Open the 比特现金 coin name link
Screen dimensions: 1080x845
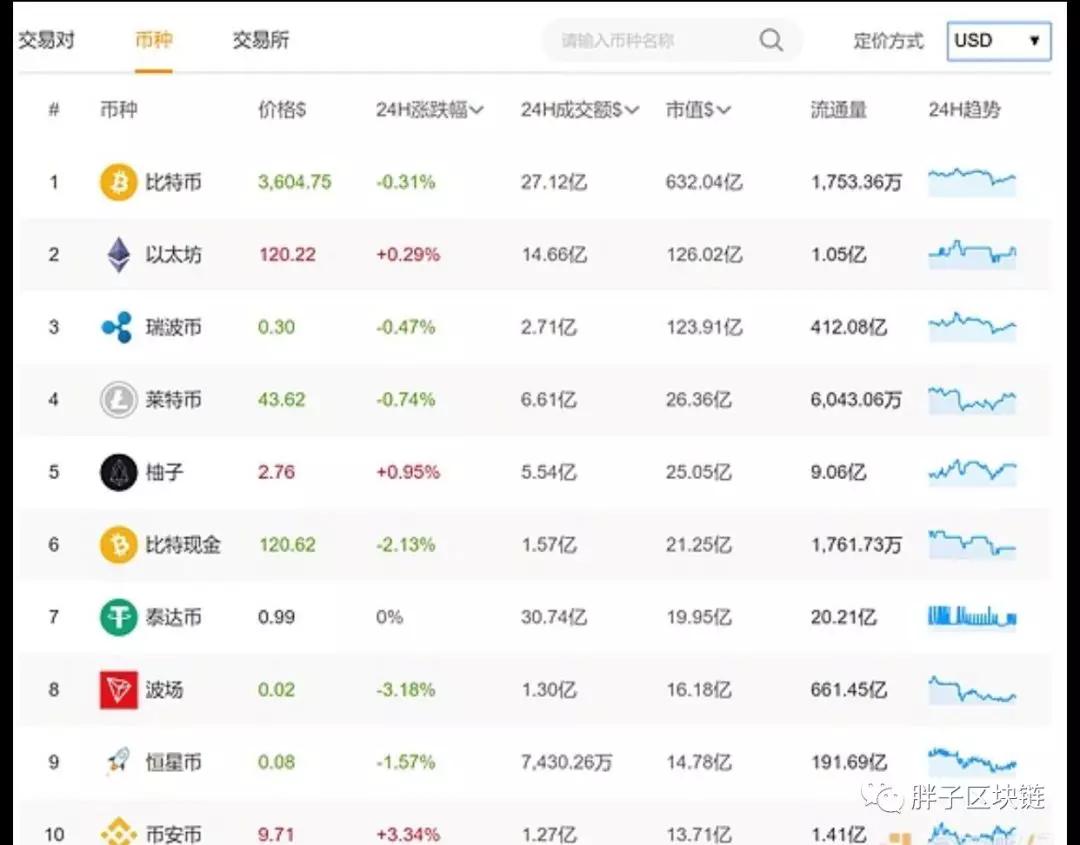(183, 545)
